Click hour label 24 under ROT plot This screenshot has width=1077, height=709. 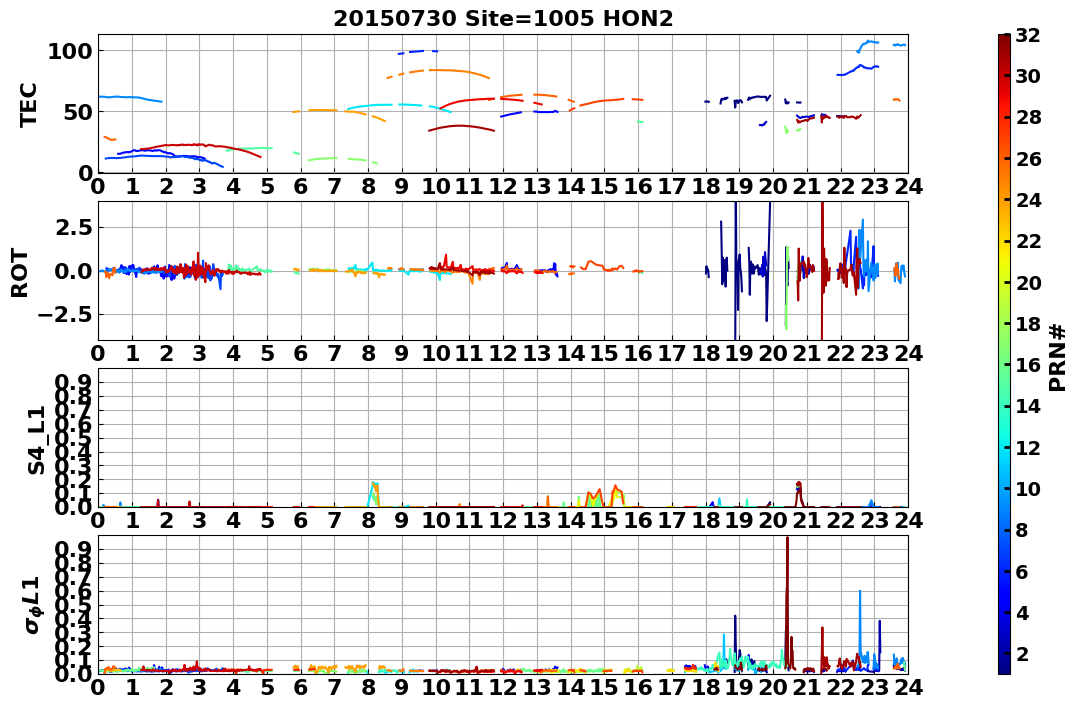pos(908,353)
